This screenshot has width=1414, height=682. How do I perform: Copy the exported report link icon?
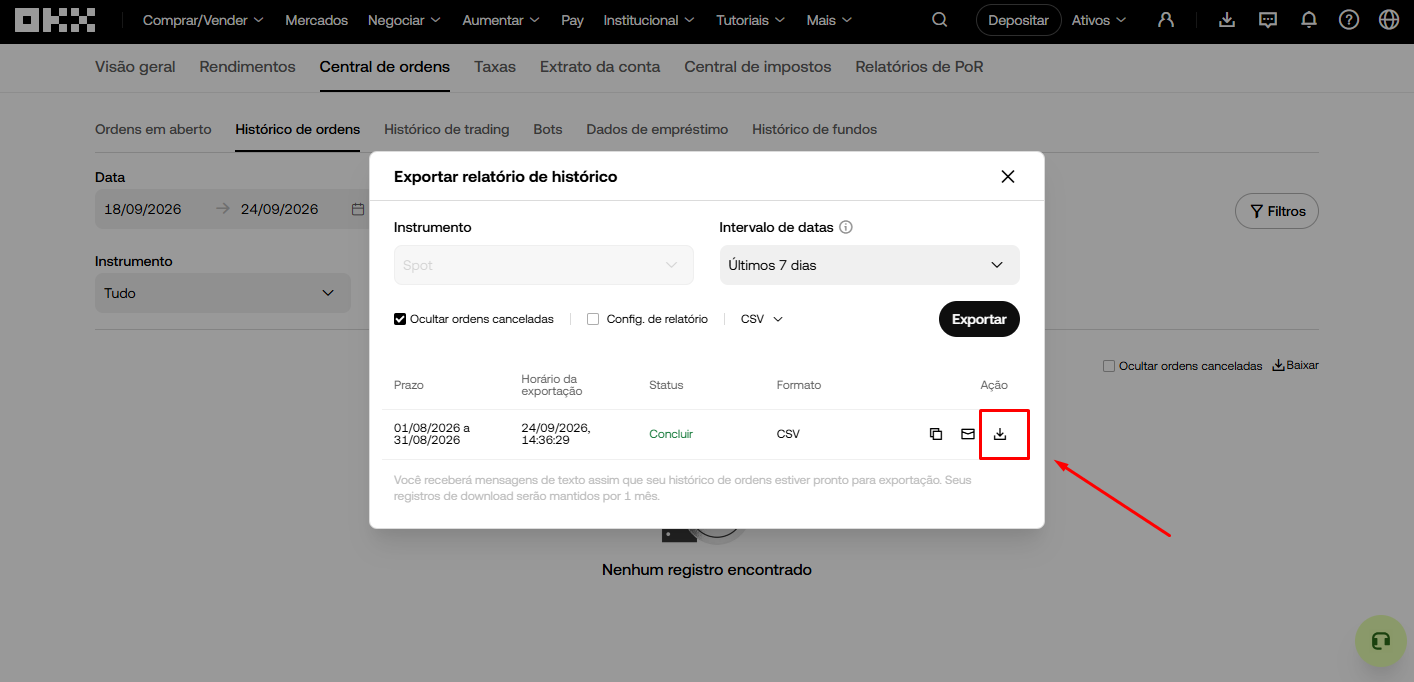(936, 434)
